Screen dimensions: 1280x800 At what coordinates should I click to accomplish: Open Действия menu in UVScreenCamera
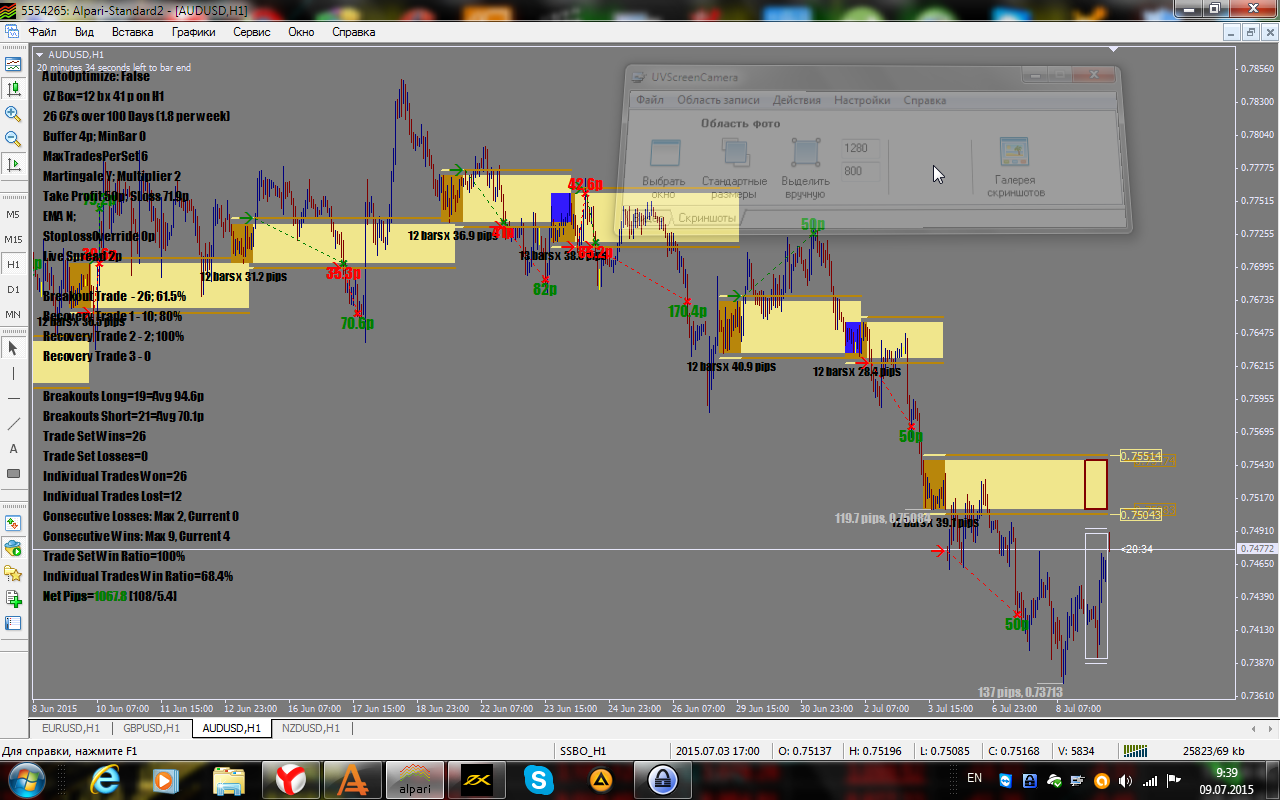(x=797, y=100)
